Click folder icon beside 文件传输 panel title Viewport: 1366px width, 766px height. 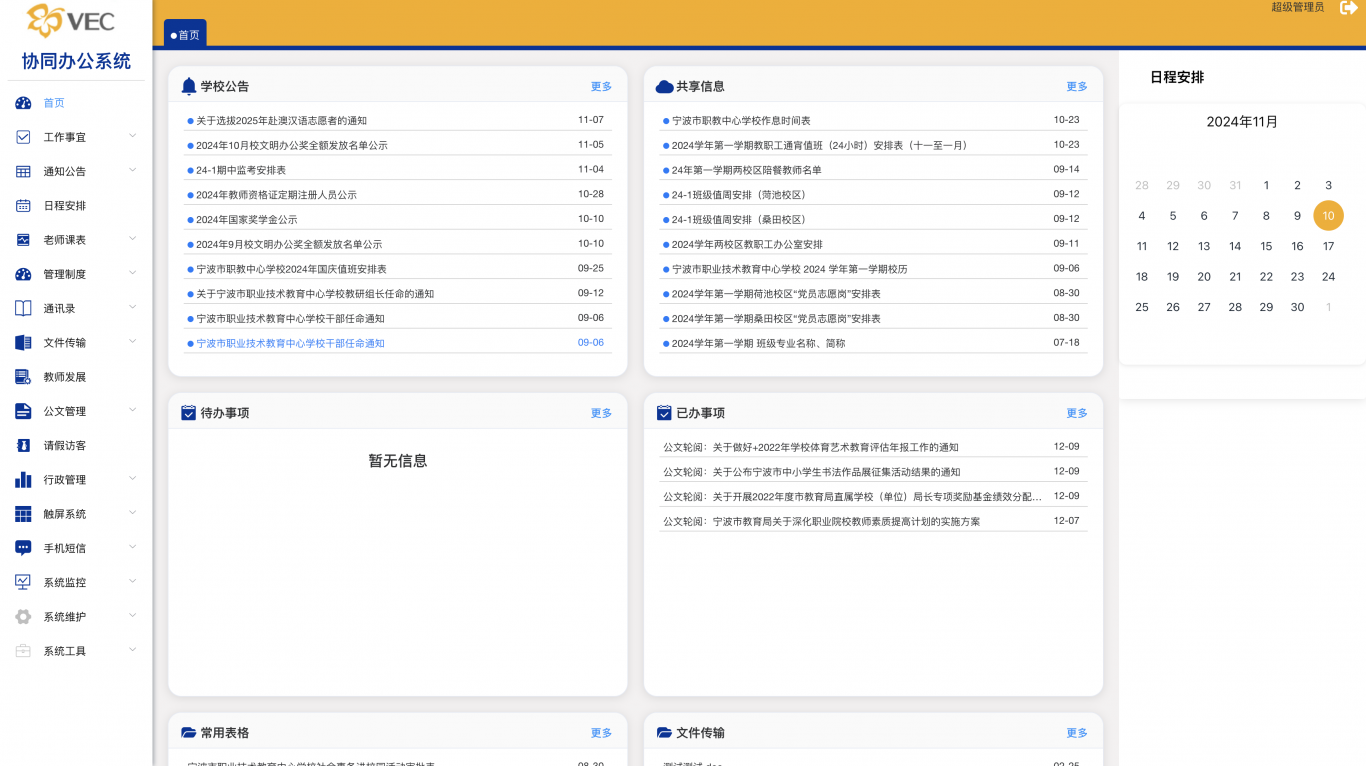(664, 733)
